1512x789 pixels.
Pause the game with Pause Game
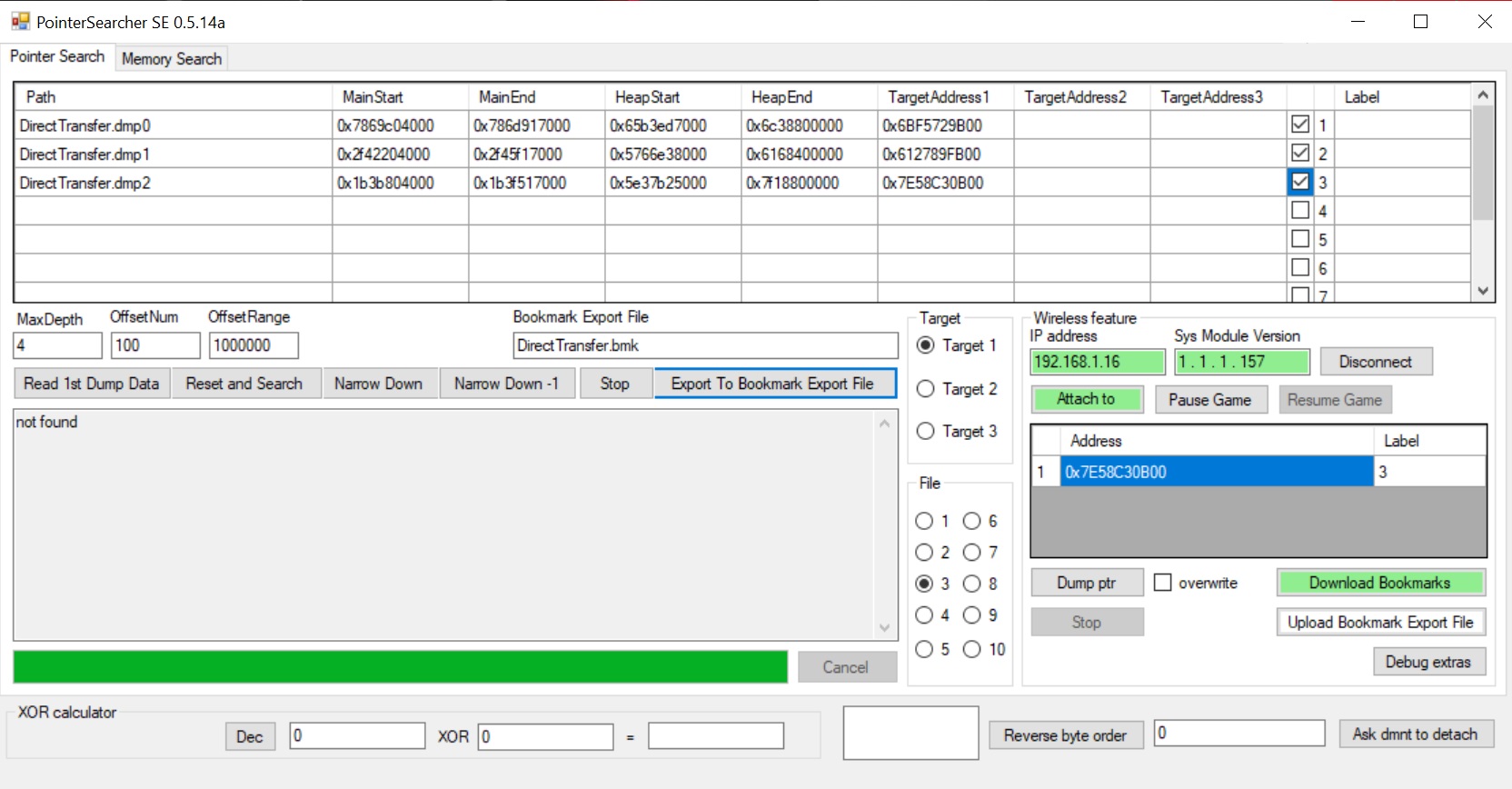1210,400
